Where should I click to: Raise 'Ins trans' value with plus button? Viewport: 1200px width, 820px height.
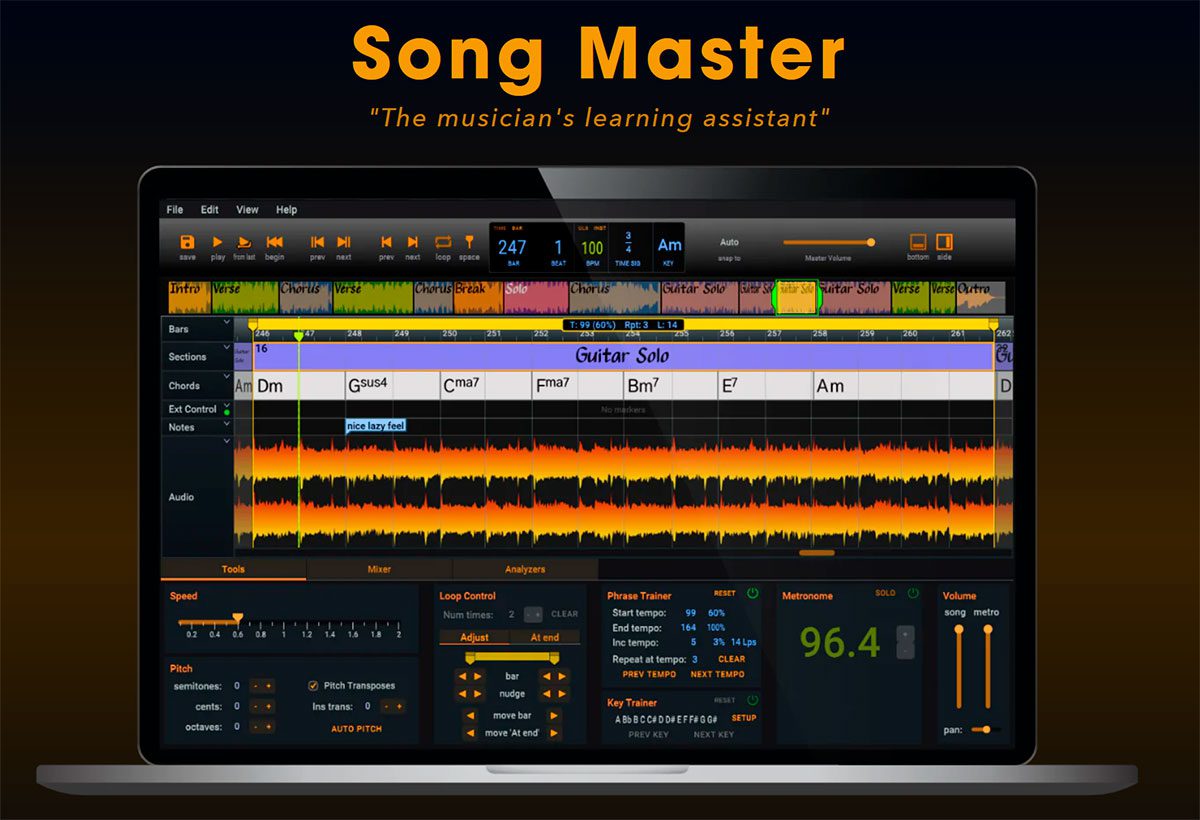399,706
